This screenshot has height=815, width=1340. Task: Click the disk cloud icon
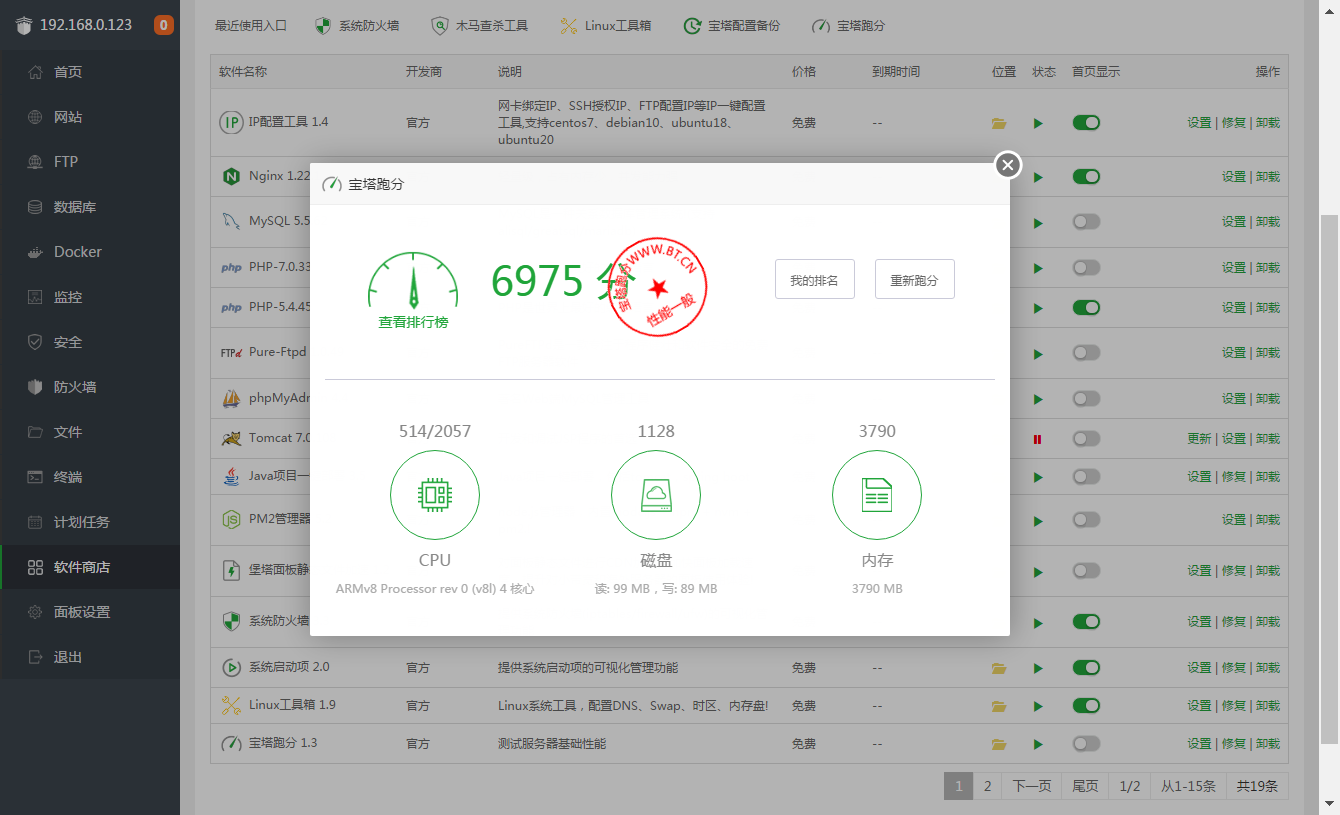655,495
